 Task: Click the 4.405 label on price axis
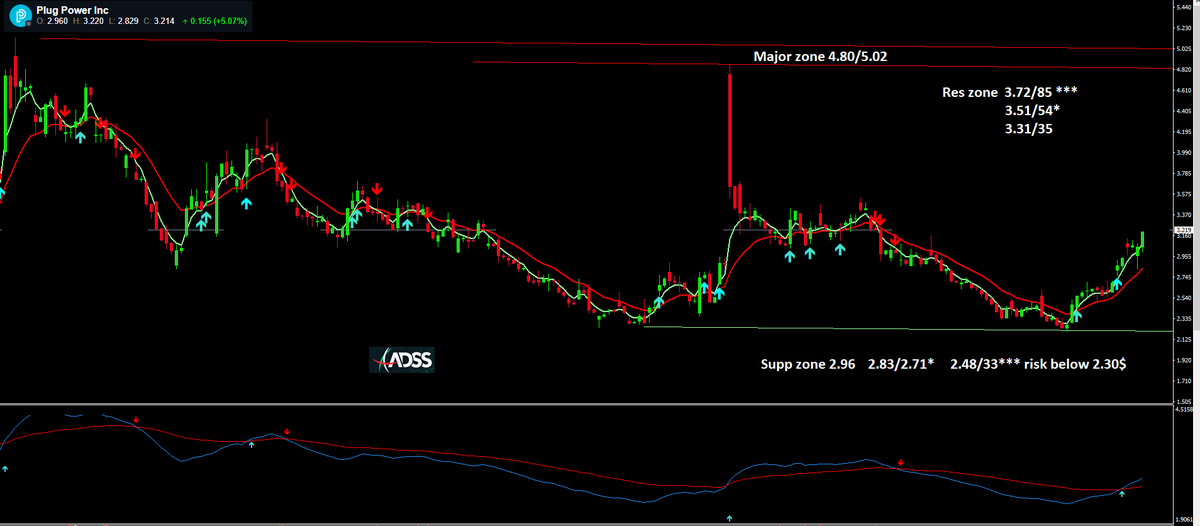1184,111
